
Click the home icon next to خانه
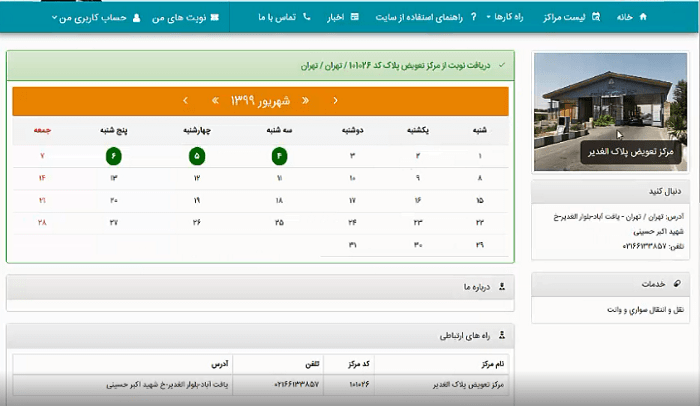click(643, 17)
